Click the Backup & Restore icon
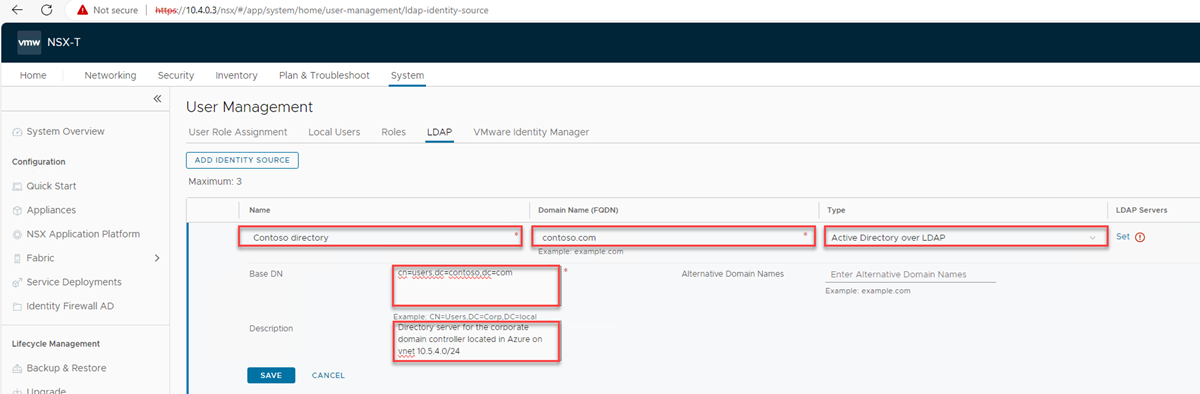Viewport: 1200px width, 394px height. click(x=17, y=368)
